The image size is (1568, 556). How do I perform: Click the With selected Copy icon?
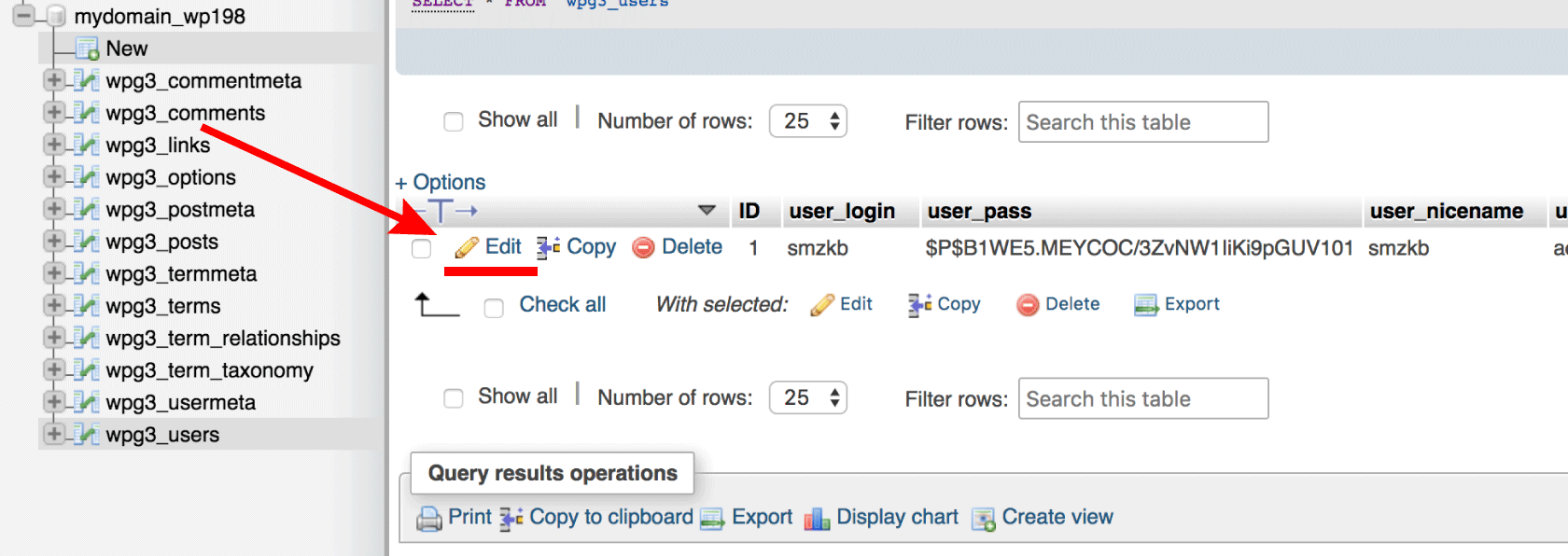pyautogui.click(x=920, y=305)
